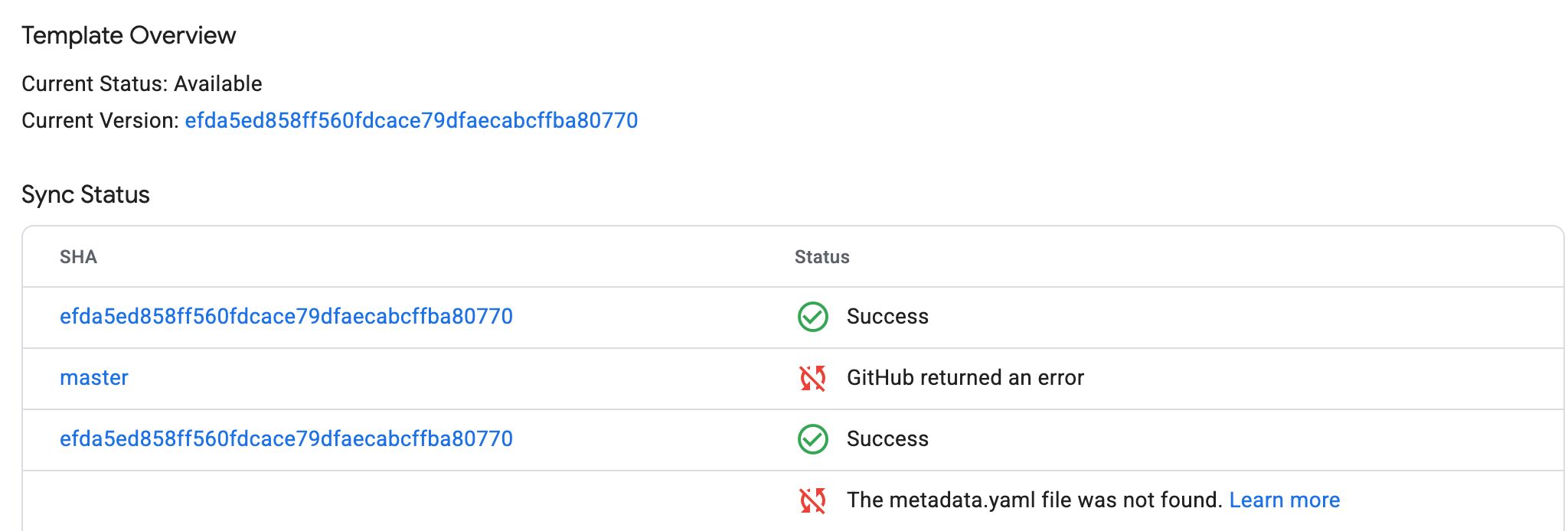
Task: Click the green success checkmark above master row
Action: tap(812, 317)
